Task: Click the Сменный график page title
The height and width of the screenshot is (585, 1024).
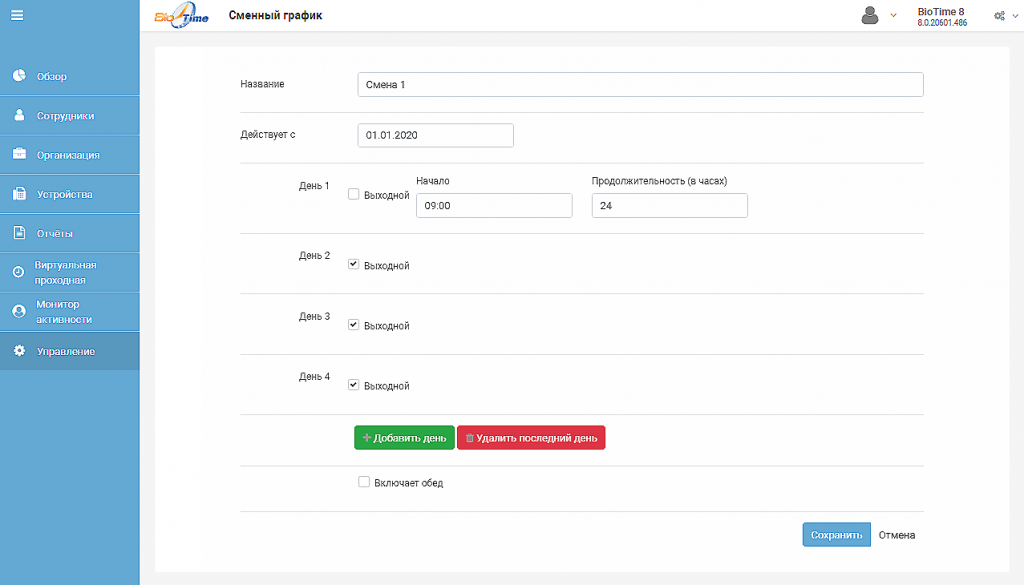Action: 276,15
